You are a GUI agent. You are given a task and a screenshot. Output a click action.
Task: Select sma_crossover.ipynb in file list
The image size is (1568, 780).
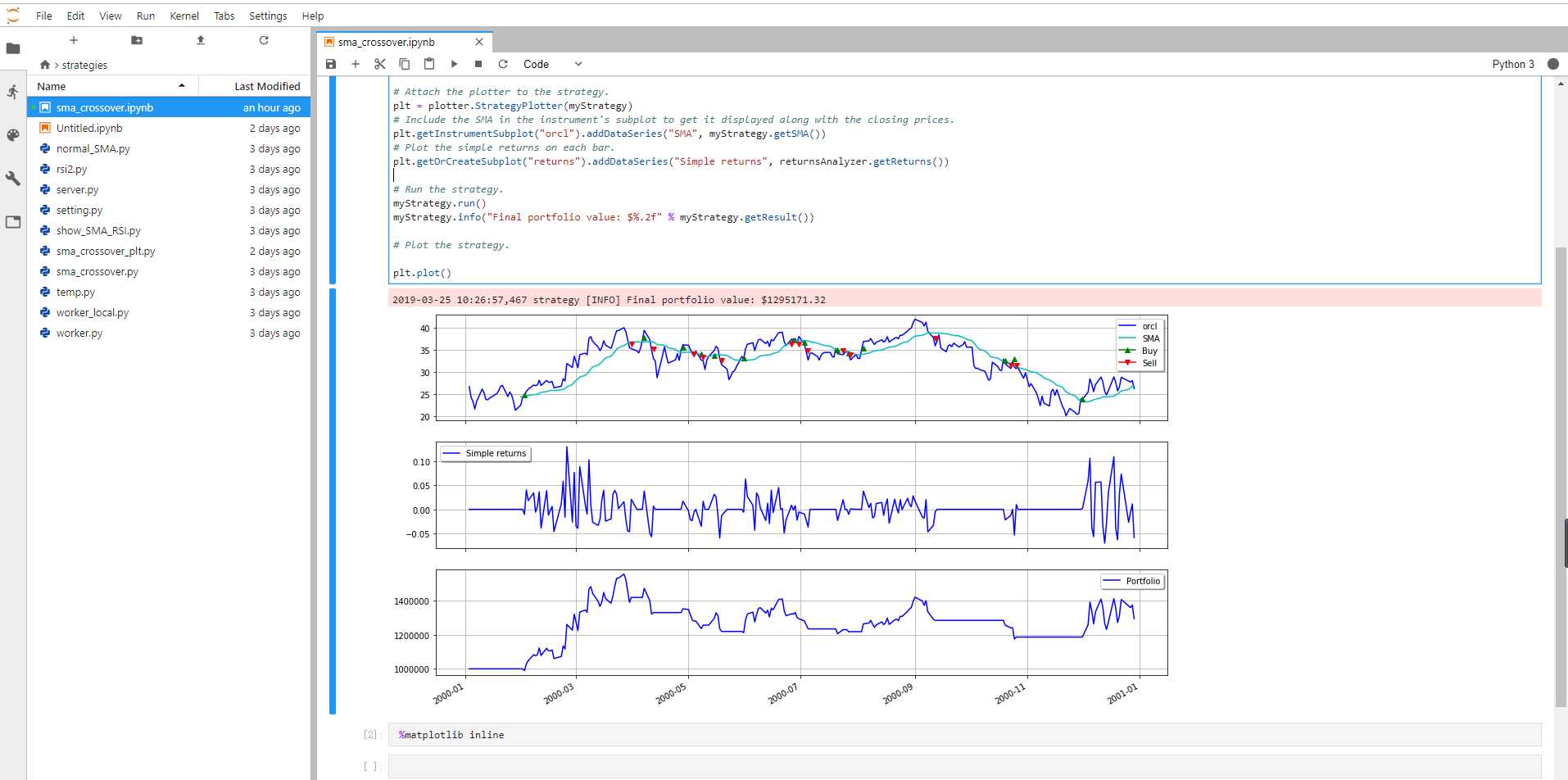(x=169, y=107)
